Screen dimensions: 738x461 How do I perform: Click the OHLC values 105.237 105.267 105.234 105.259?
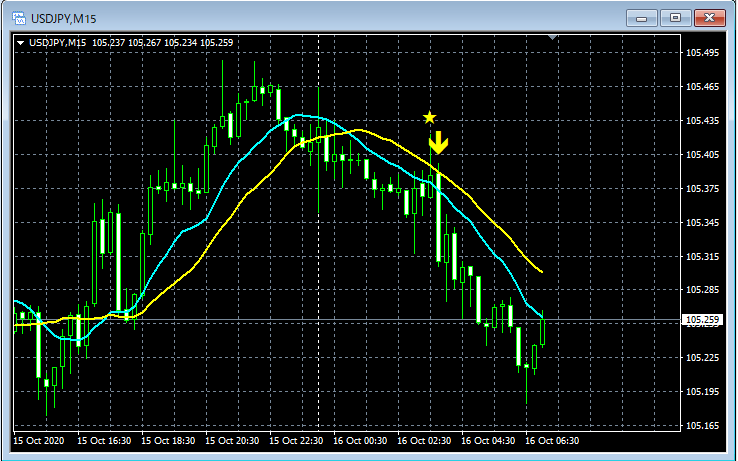coord(162,43)
